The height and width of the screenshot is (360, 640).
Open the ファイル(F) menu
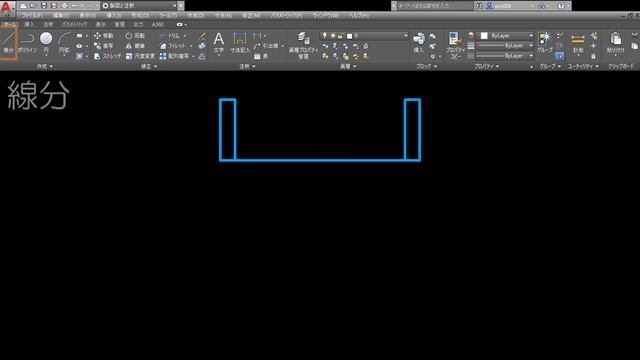tap(32, 15)
